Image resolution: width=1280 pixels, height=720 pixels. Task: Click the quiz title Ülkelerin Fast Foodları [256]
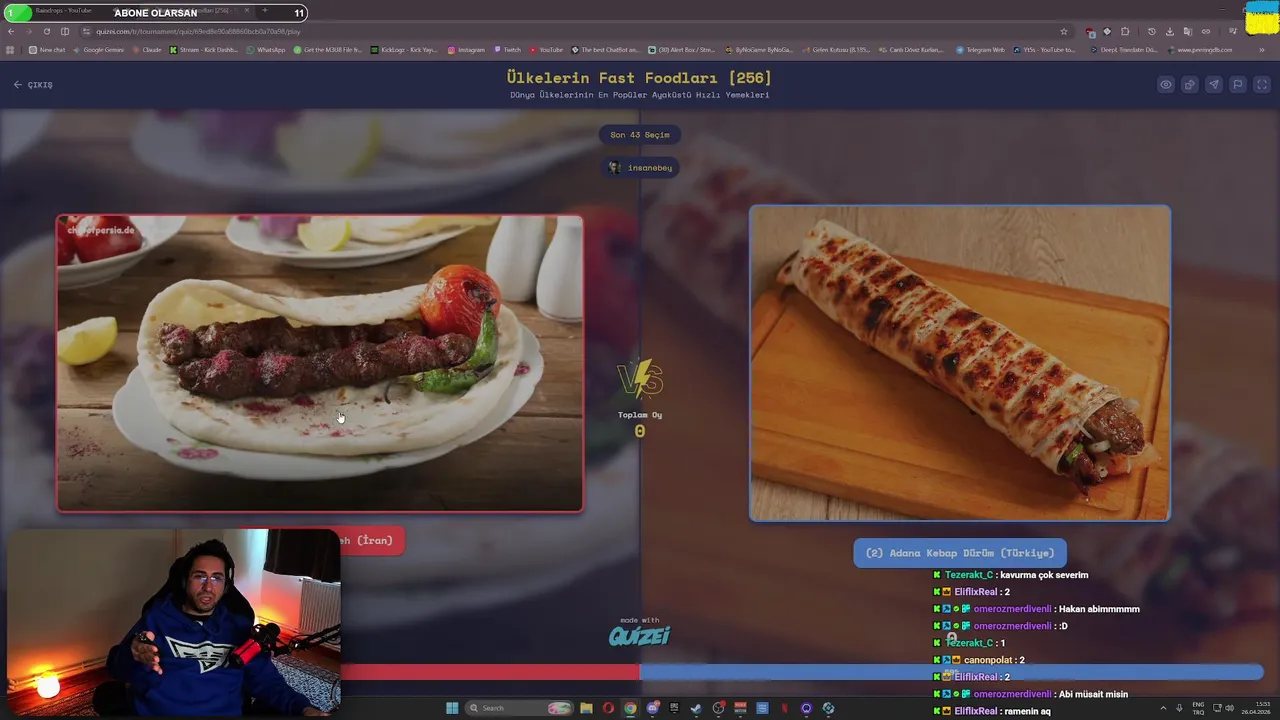[640, 78]
